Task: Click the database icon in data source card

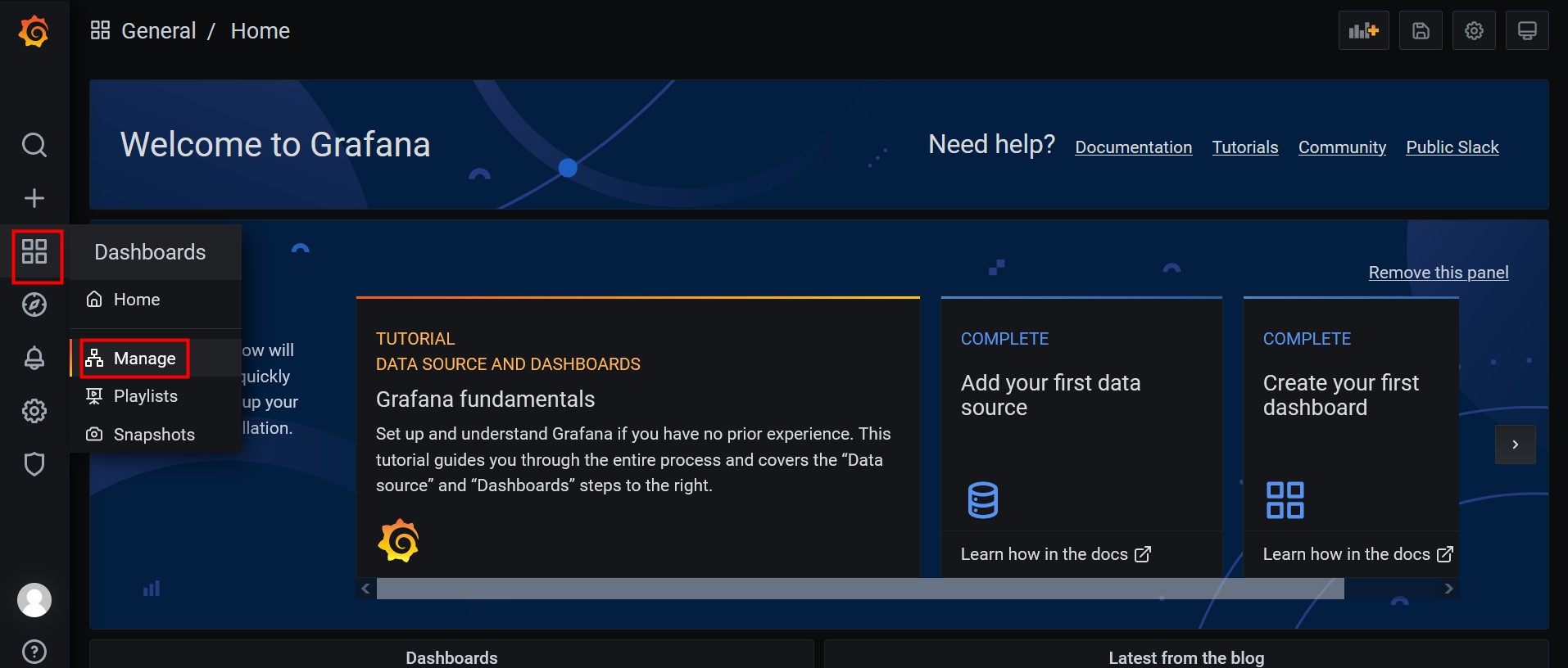Action: tap(982, 500)
